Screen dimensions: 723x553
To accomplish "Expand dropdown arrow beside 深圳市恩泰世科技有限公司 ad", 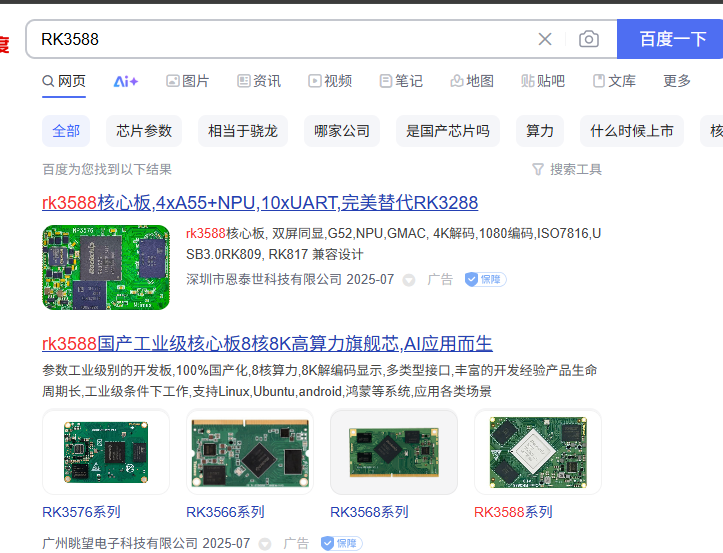I will (409, 280).
